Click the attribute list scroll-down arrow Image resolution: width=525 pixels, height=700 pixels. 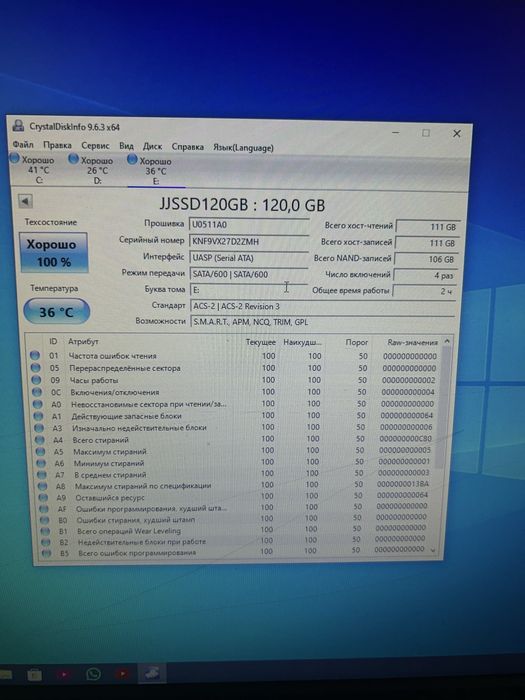(433, 550)
